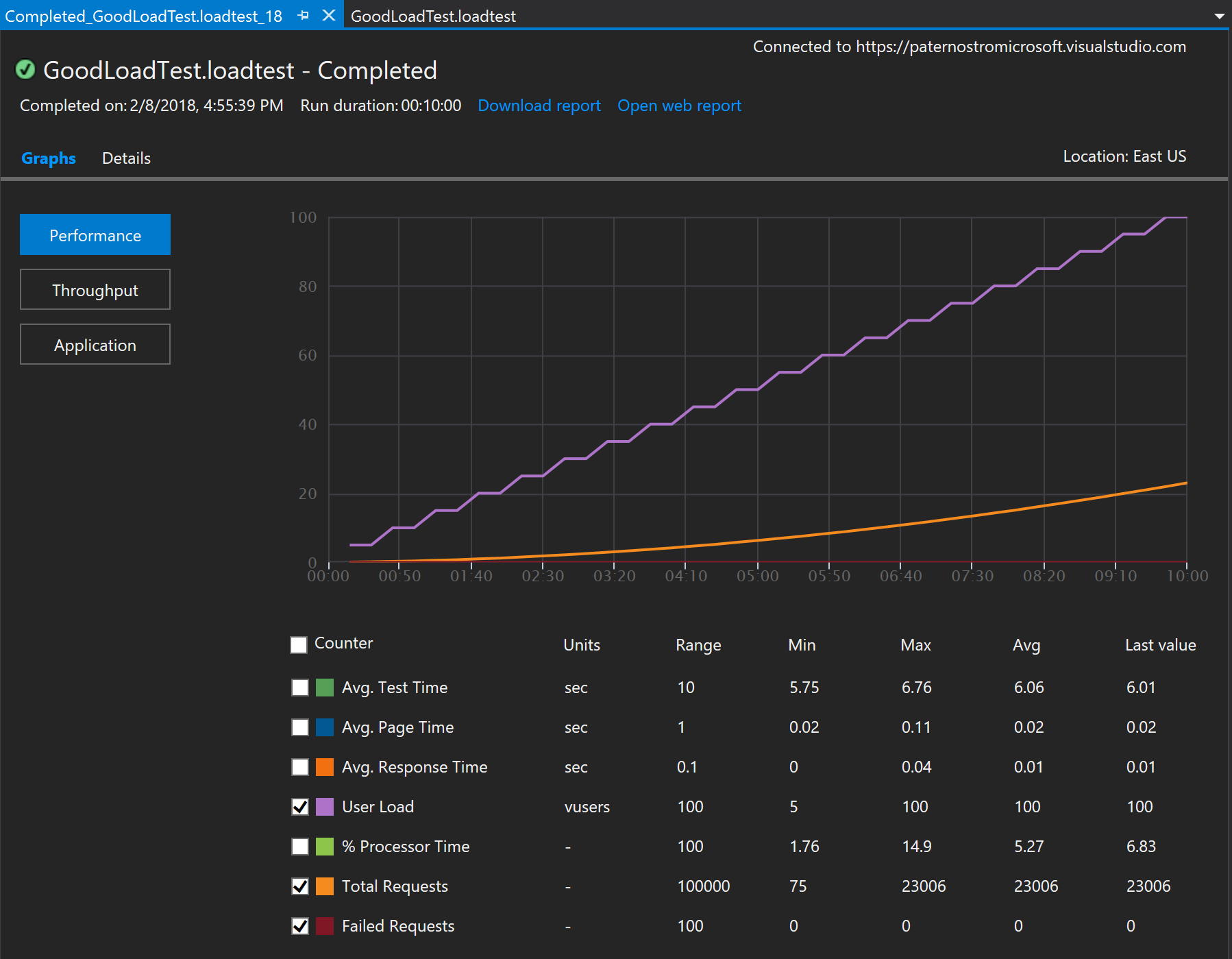
Task: Click the green Avg. Test Time swatch
Action: tap(325, 688)
